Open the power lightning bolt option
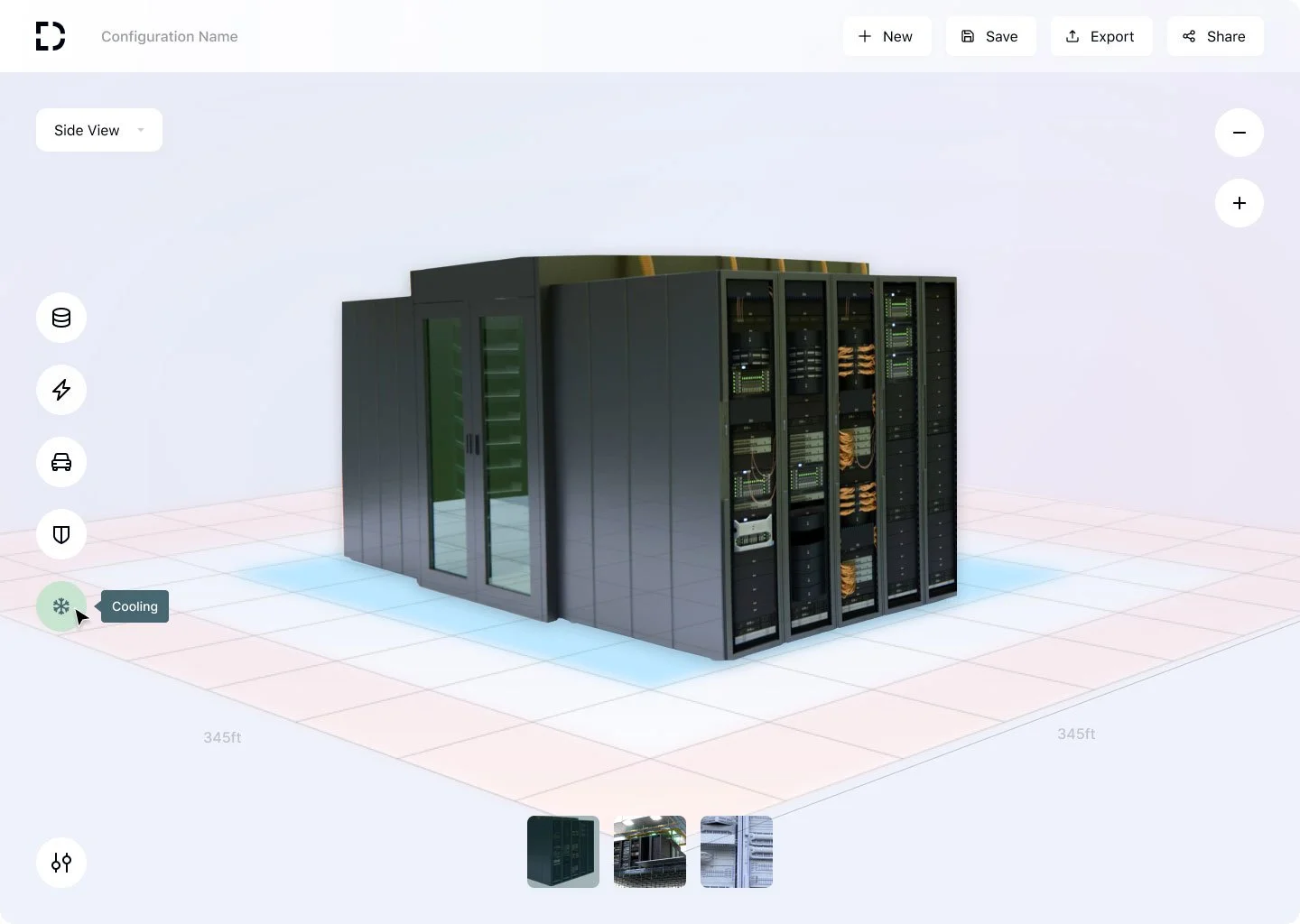 [61, 390]
